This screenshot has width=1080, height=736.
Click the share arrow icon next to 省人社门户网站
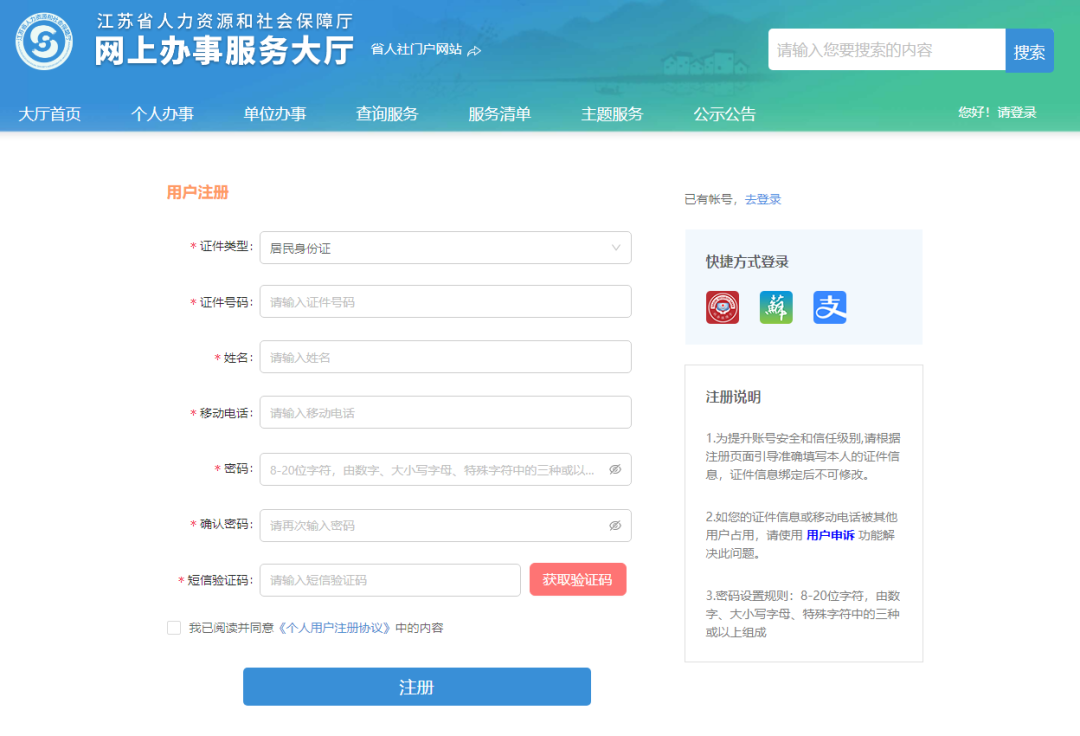[x=474, y=50]
